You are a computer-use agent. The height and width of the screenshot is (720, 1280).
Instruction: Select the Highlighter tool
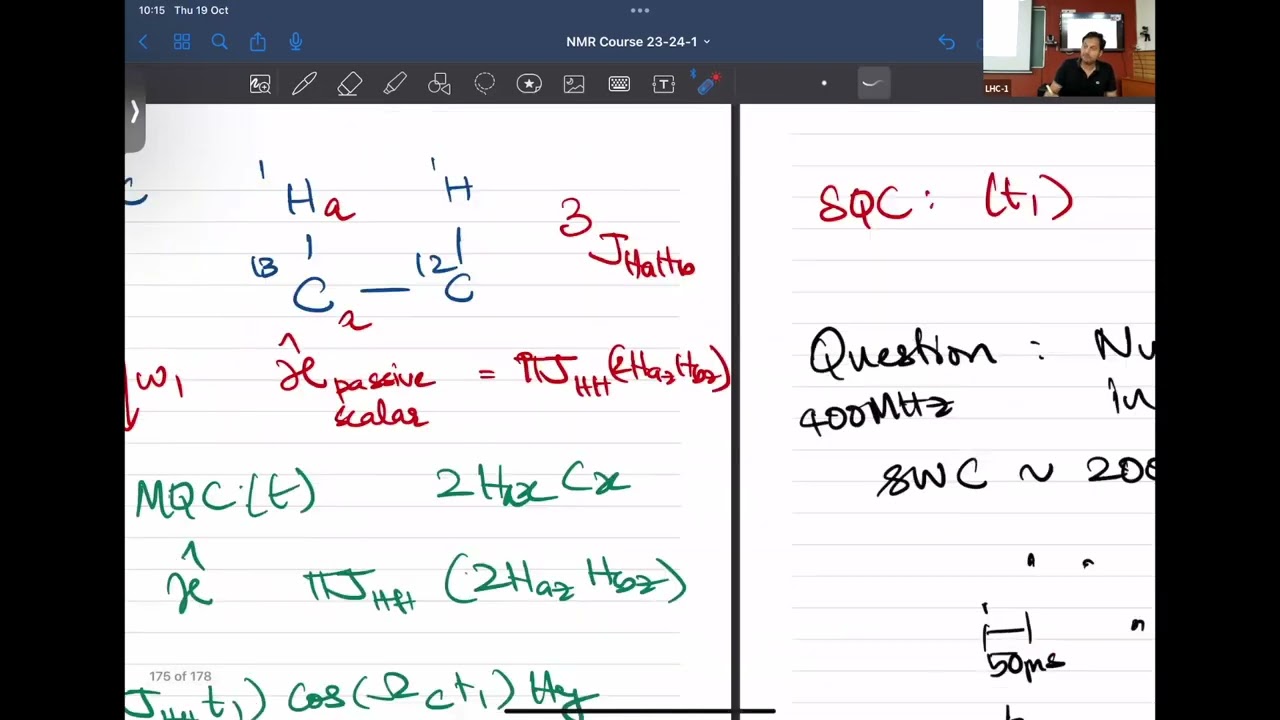click(395, 85)
